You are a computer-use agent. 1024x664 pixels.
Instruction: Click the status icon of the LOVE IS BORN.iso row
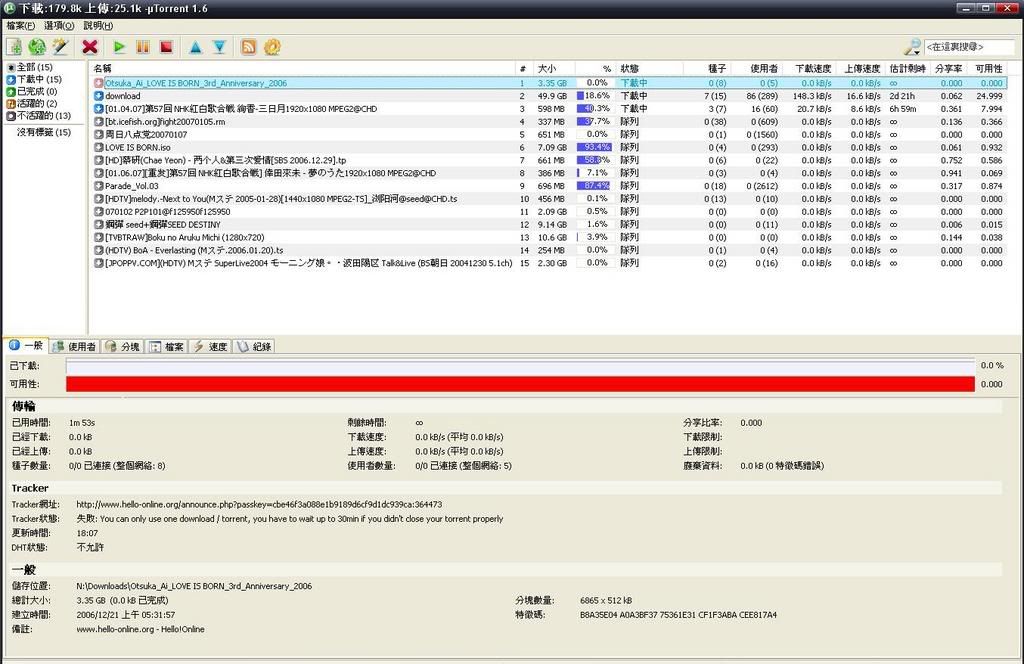(99, 148)
